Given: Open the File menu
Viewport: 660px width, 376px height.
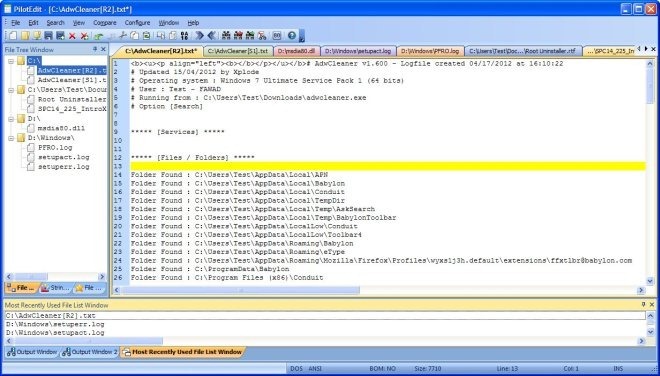Looking at the screenshot, I should 15,23.
